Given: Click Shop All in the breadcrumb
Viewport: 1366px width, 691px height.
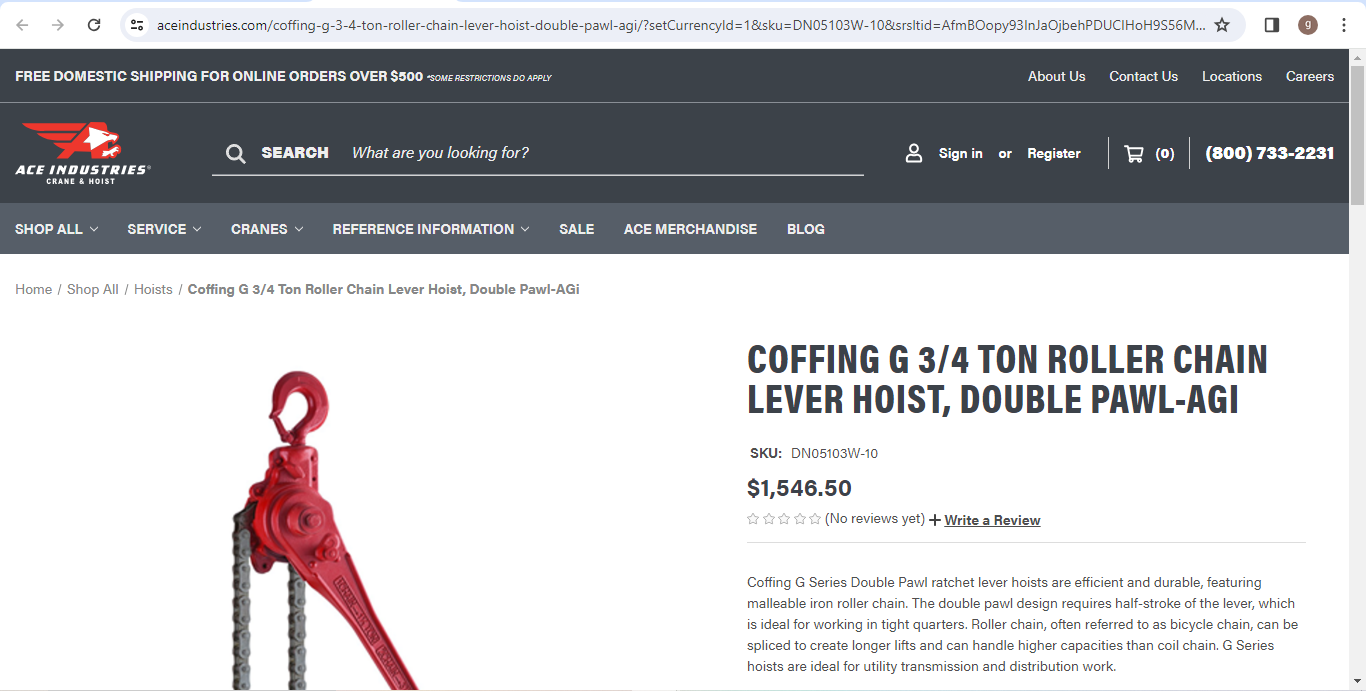Looking at the screenshot, I should [x=93, y=289].
